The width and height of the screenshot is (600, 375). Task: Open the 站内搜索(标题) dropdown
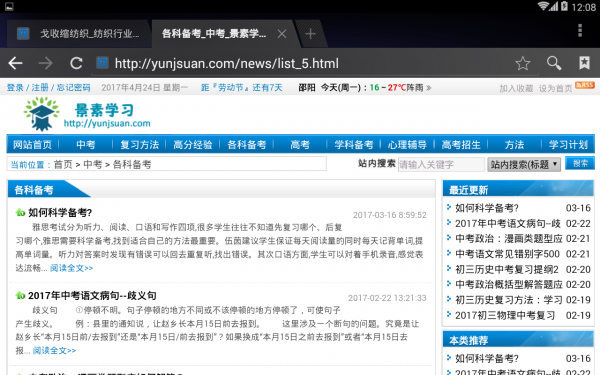click(524, 165)
